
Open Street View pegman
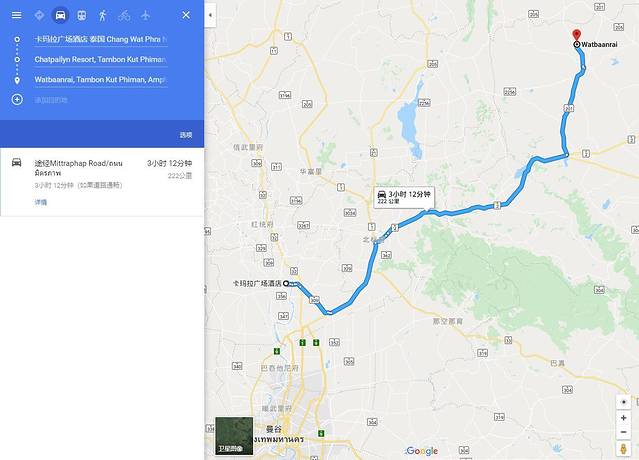(x=623, y=449)
